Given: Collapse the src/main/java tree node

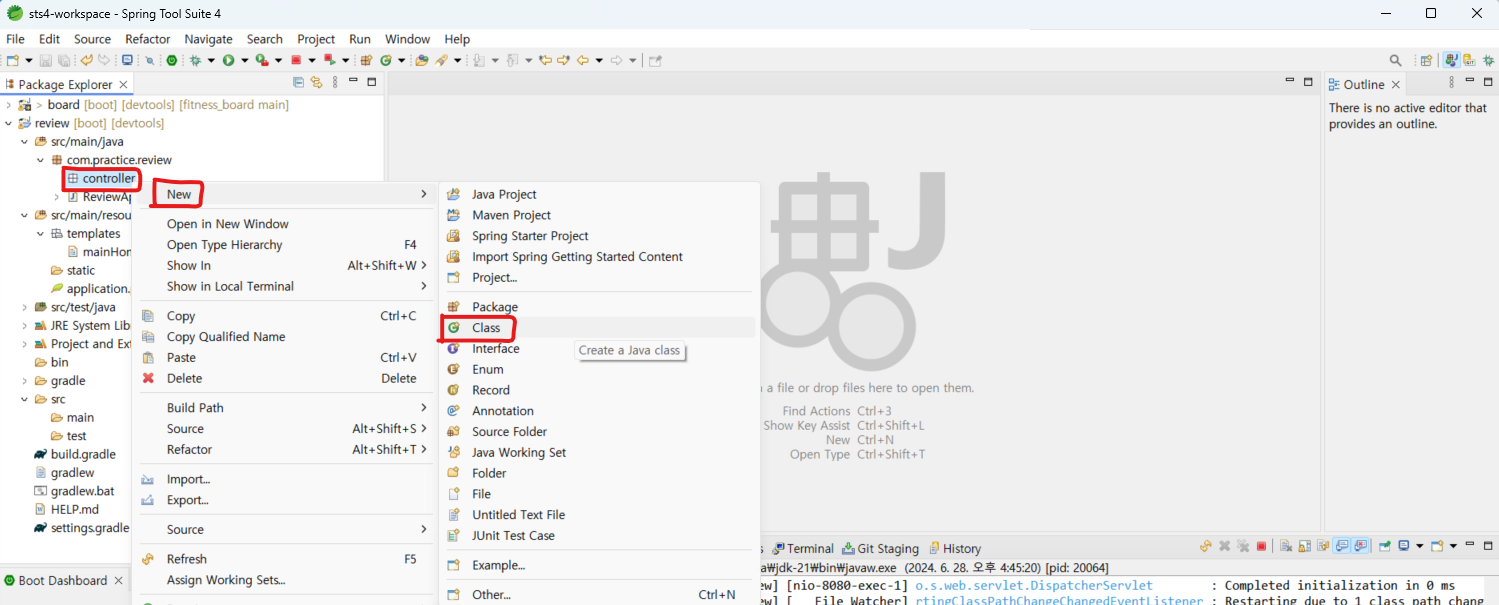Looking at the screenshot, I should pos(22,141).
